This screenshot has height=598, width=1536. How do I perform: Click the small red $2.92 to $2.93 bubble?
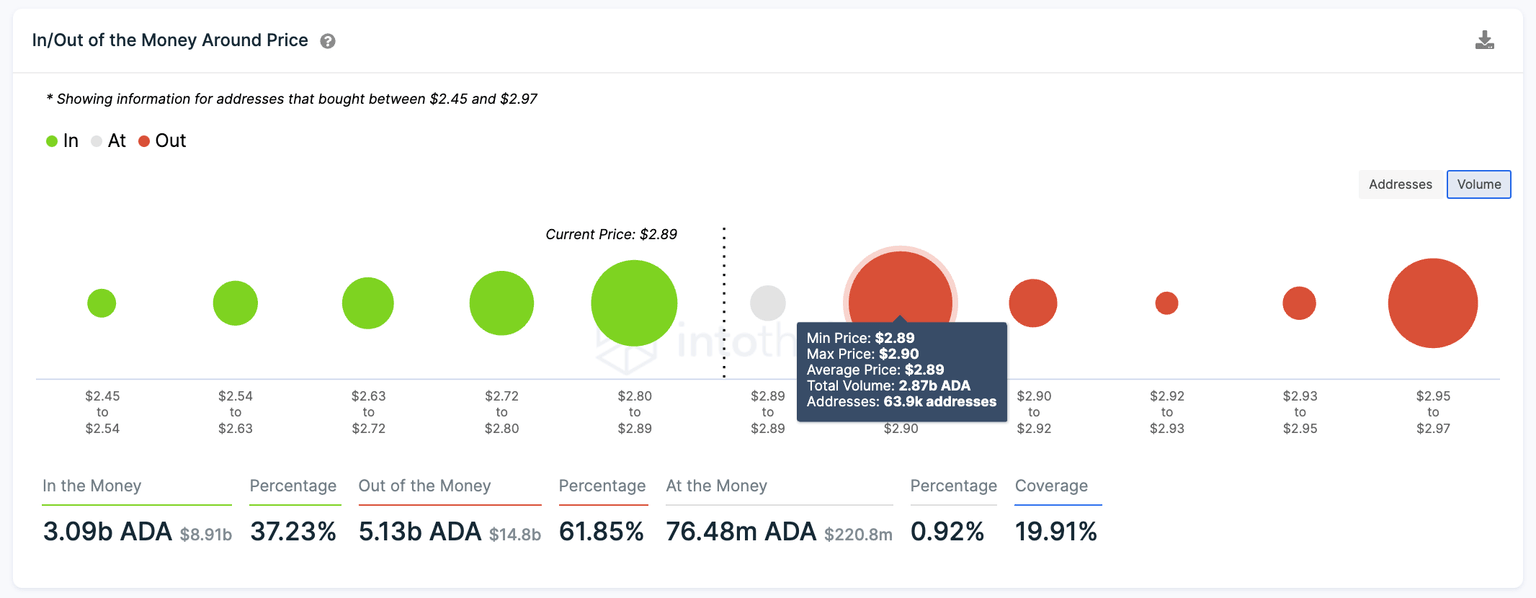pyautogui.click(x=1167, y=303)
